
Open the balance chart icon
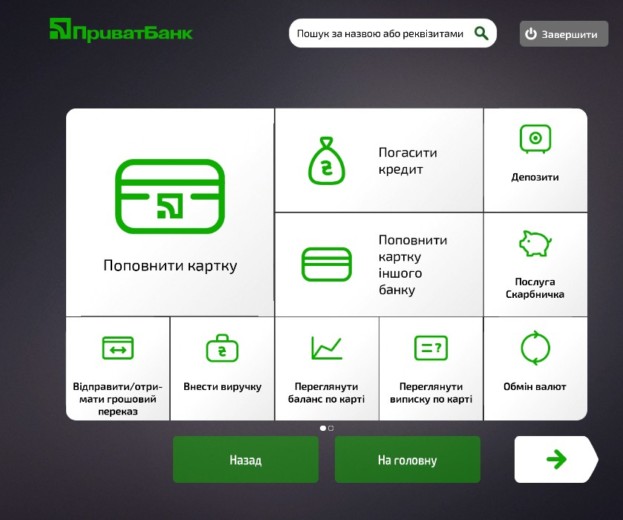pos(327,348)
